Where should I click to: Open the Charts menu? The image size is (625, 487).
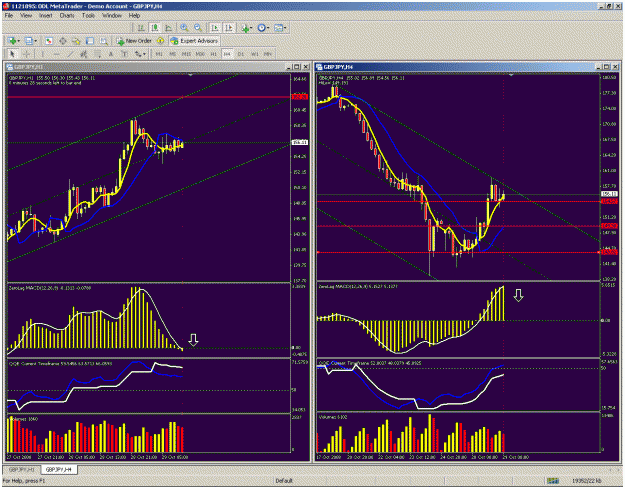pyautogui.click(x=67, y=15)
